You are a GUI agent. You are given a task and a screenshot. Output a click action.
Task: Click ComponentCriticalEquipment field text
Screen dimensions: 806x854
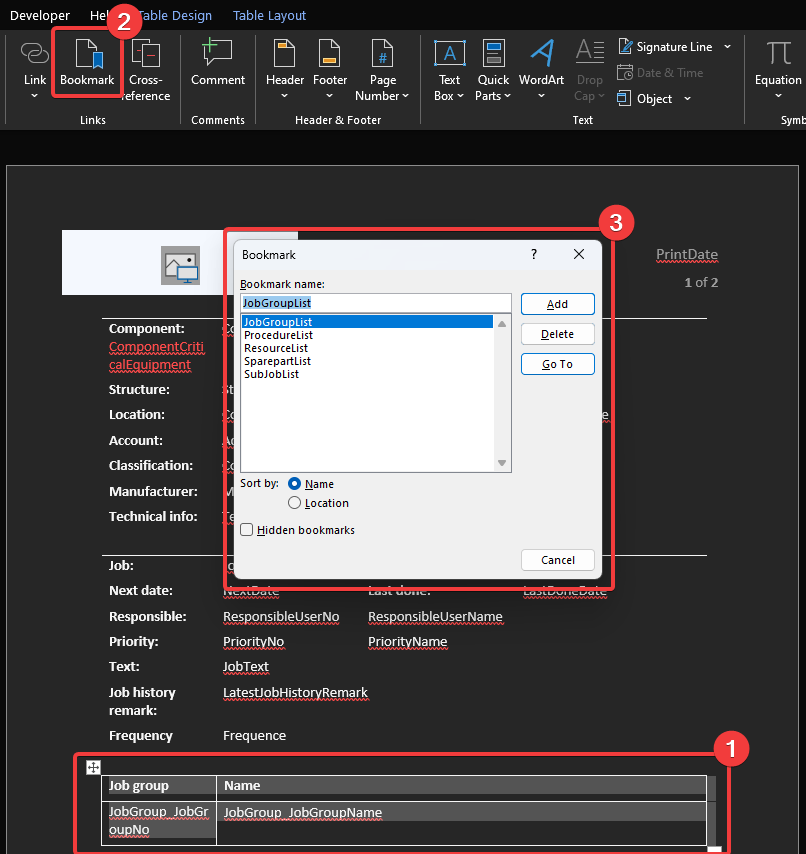pos(156,356)
